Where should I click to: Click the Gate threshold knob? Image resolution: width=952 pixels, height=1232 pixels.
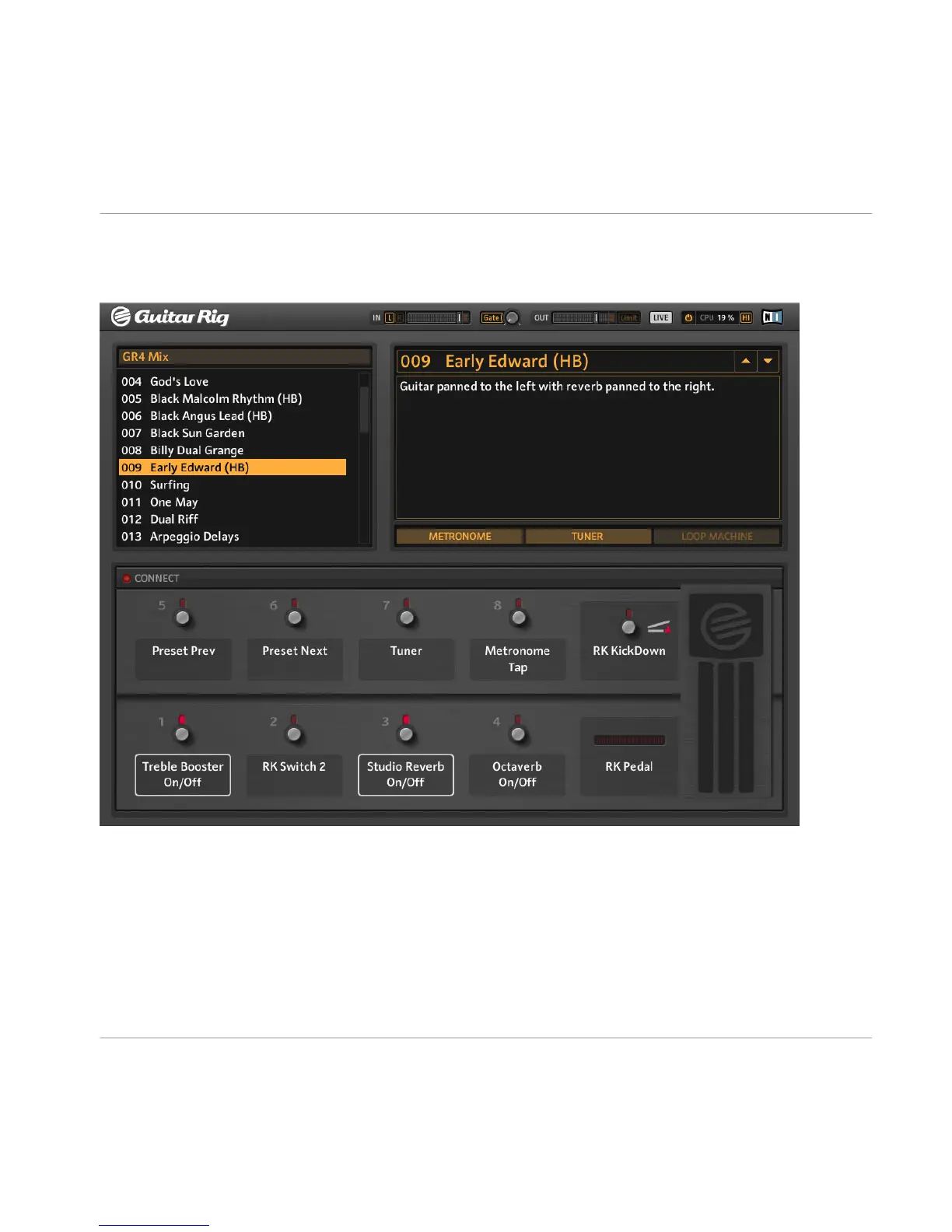[513, 317]
